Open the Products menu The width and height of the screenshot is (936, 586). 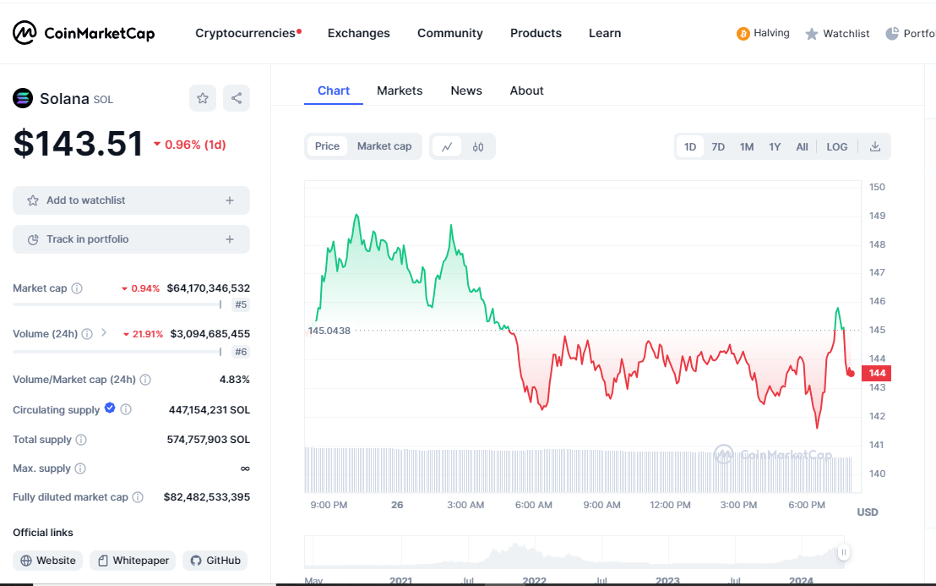(536, 33)
